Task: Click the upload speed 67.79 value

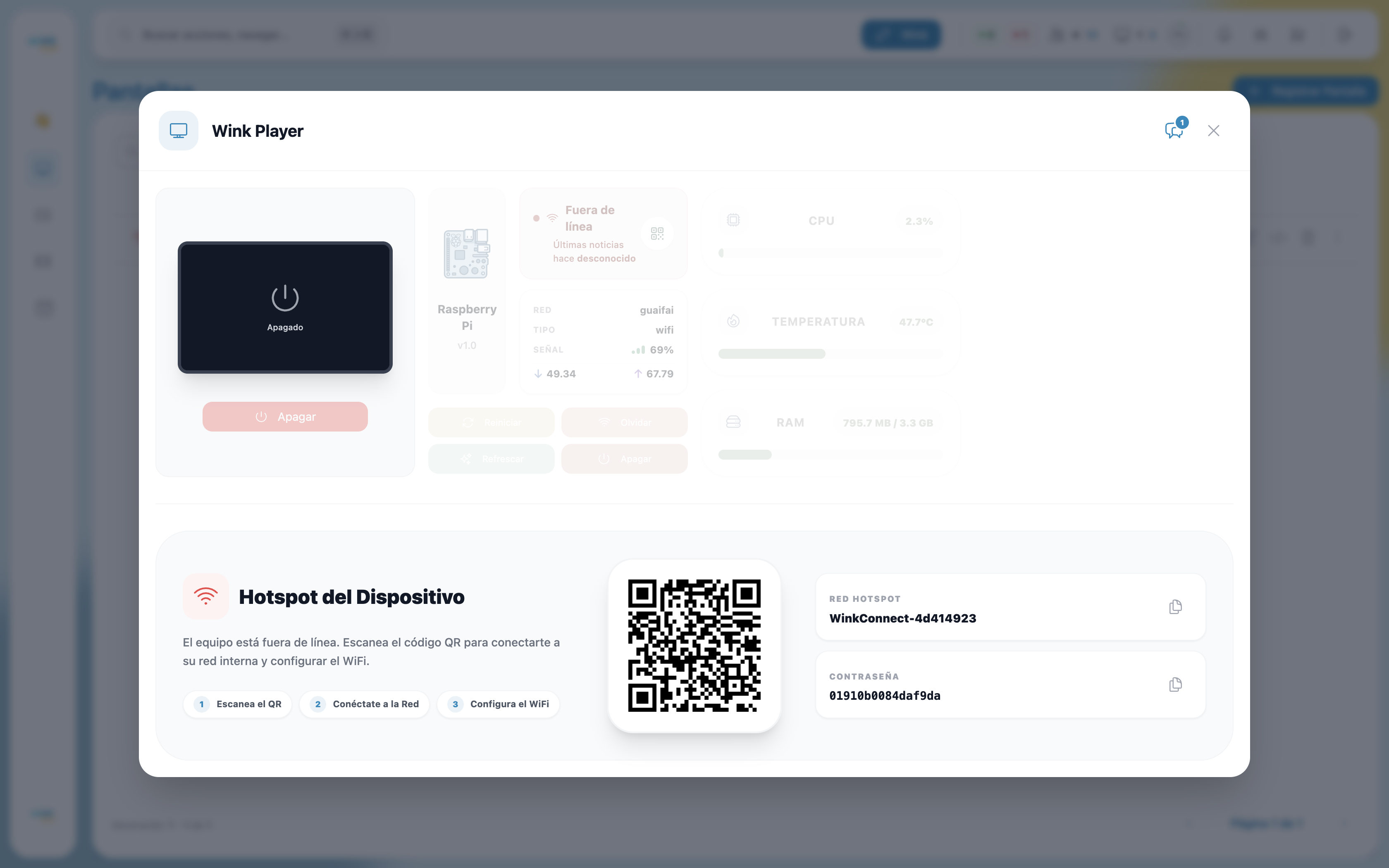Action: (x=659, y=374)
